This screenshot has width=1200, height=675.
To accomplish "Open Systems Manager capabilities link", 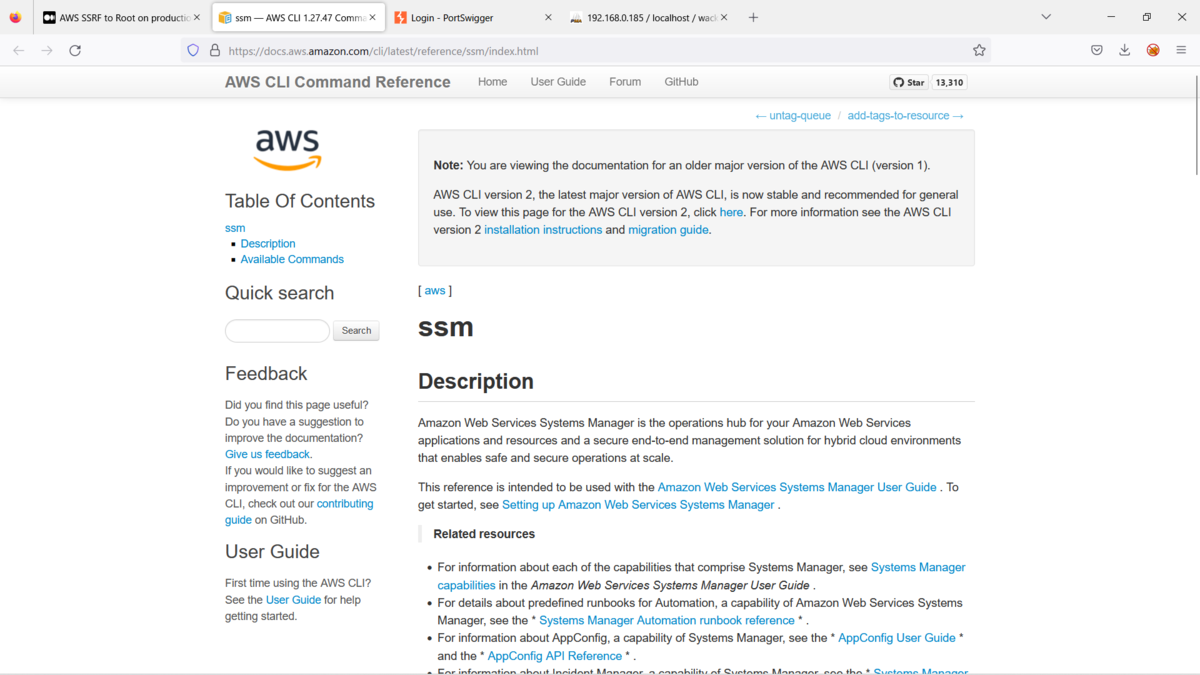I will 701,576.
